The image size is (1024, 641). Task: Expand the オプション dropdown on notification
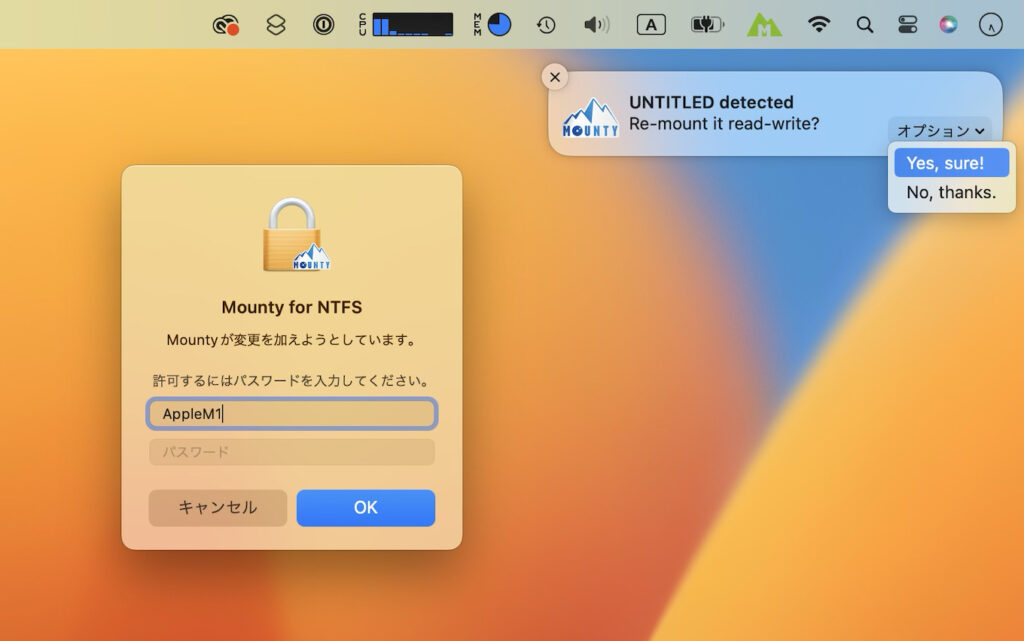(x=940, y=130)
